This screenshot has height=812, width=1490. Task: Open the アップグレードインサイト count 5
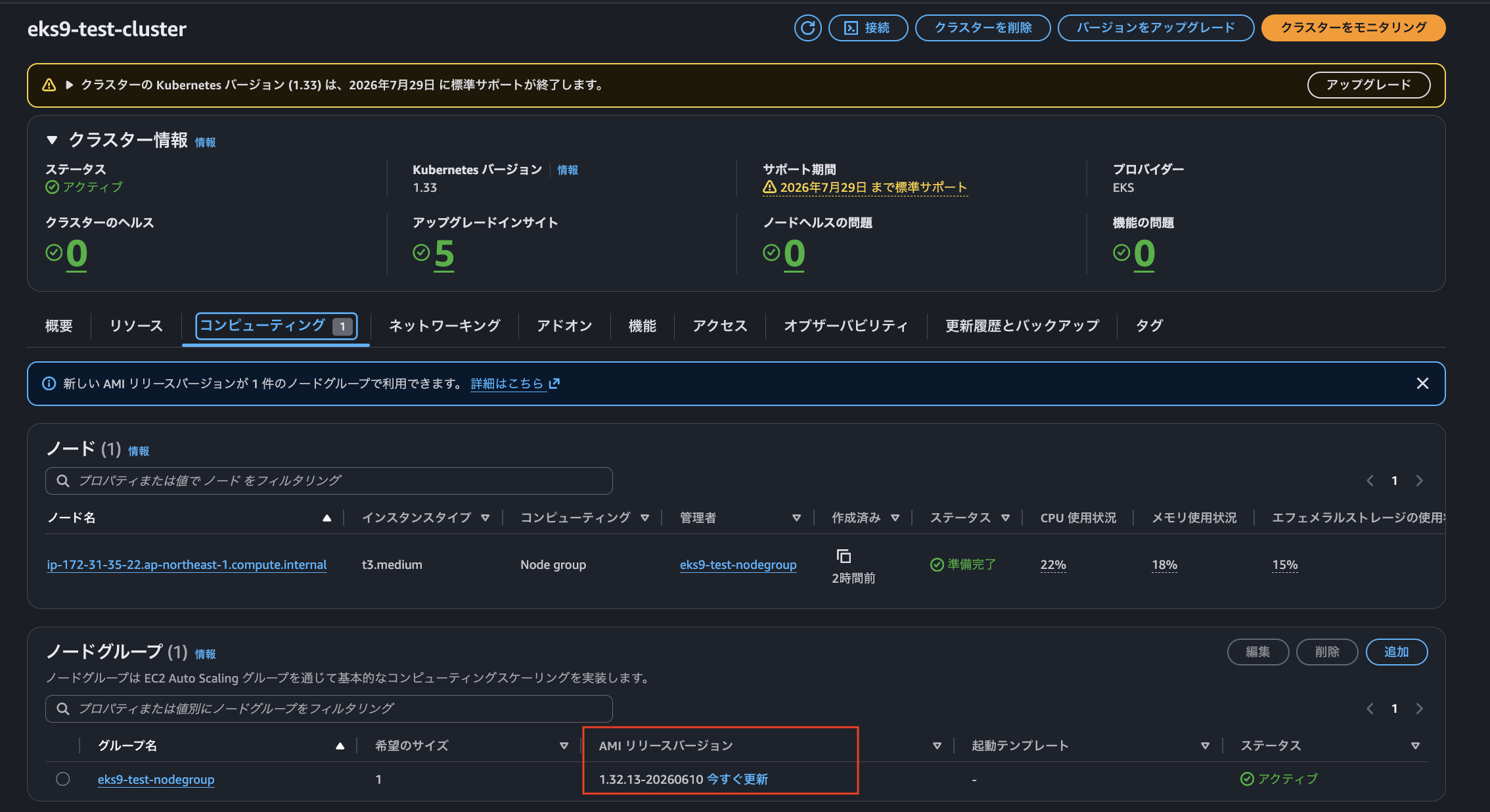pyautogui.click(x=444, y=254)
